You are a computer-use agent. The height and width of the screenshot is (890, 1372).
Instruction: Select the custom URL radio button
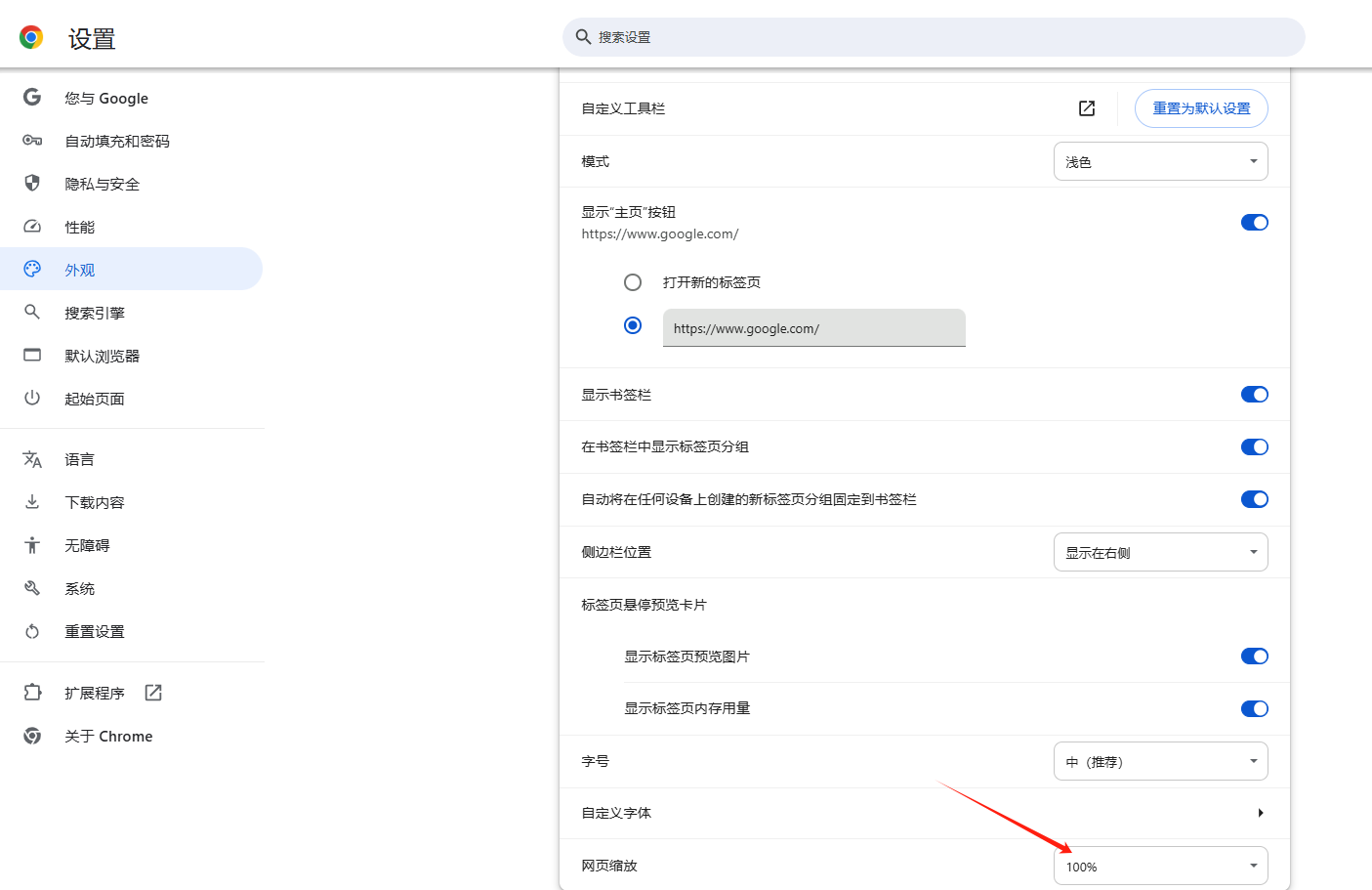pos(633,325)
